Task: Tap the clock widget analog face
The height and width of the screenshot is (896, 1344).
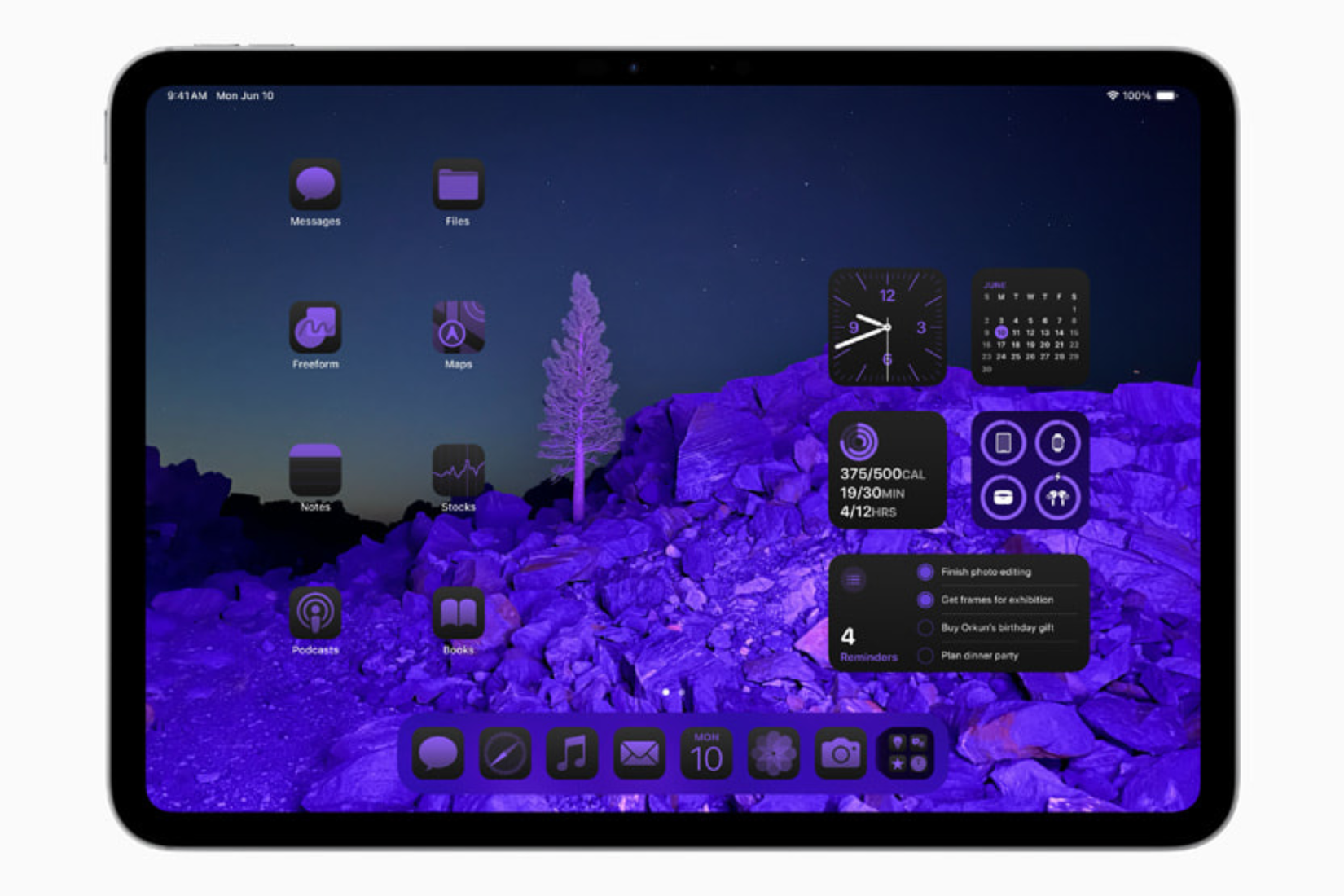Action: [x=888, y=328]
